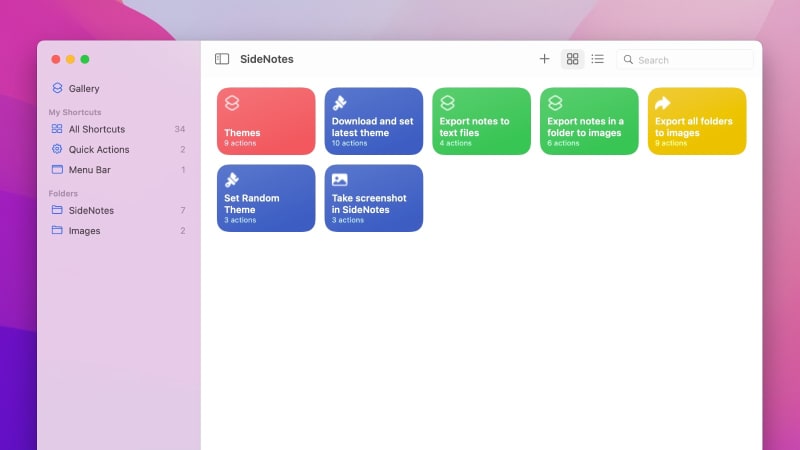
Task: Run Download and set latest theme shortcut
Action: click(373, 121)
